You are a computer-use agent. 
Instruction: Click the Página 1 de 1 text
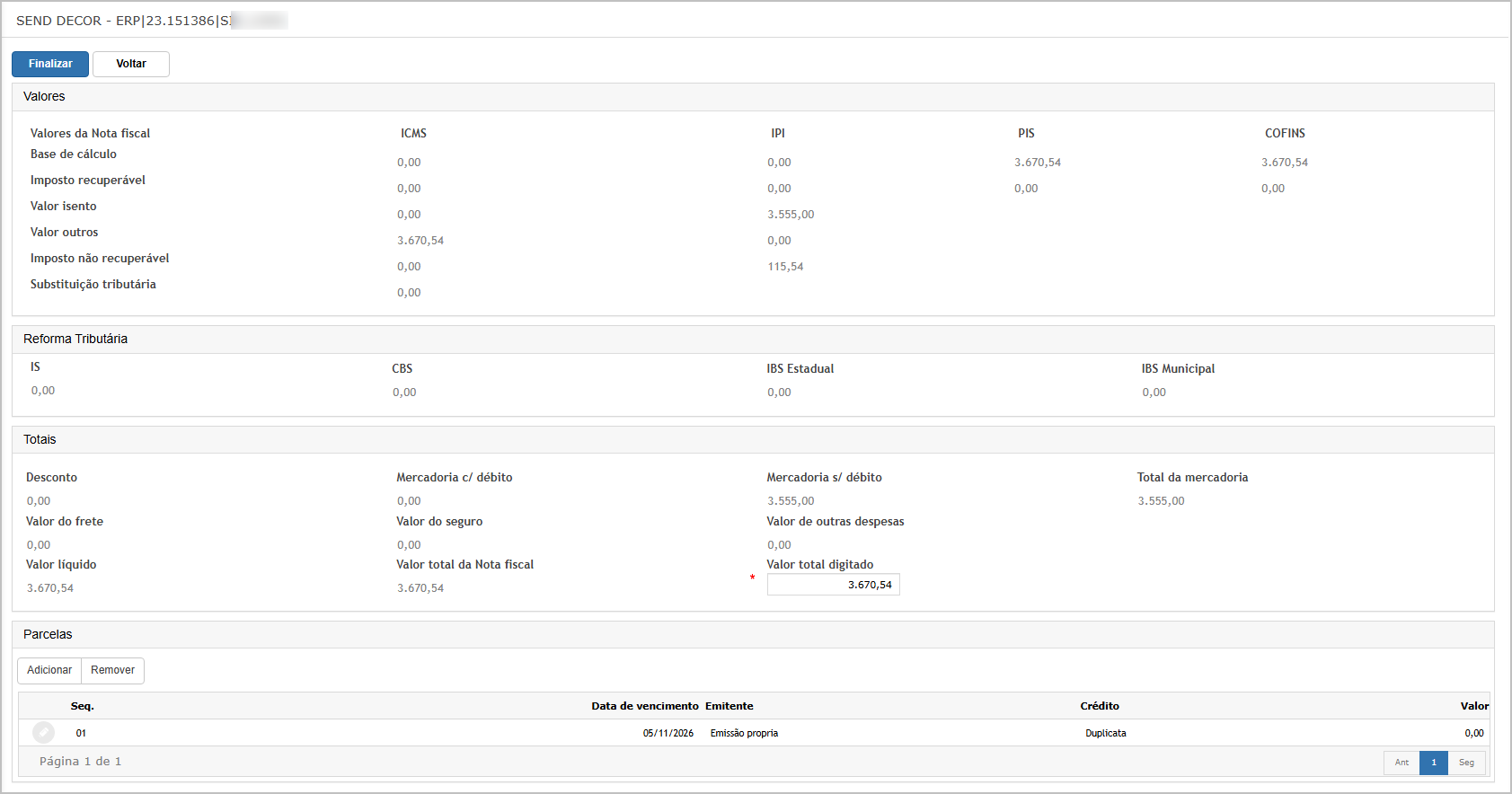click(x=81, y=762)
